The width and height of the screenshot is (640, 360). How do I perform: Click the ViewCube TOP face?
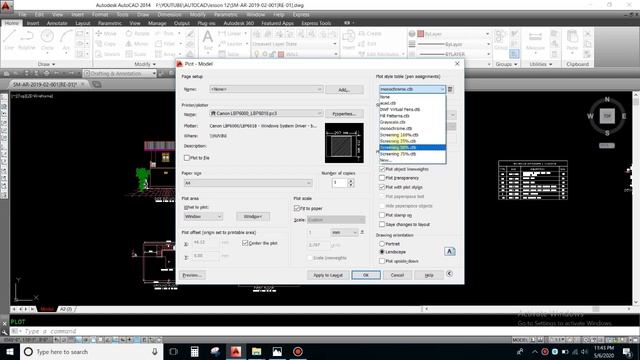(607, 116)
